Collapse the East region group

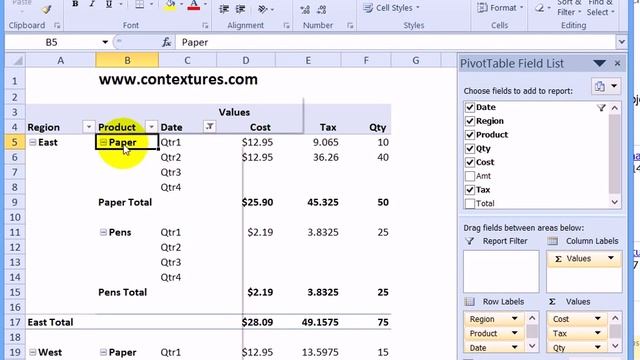(x=33, y=142)
